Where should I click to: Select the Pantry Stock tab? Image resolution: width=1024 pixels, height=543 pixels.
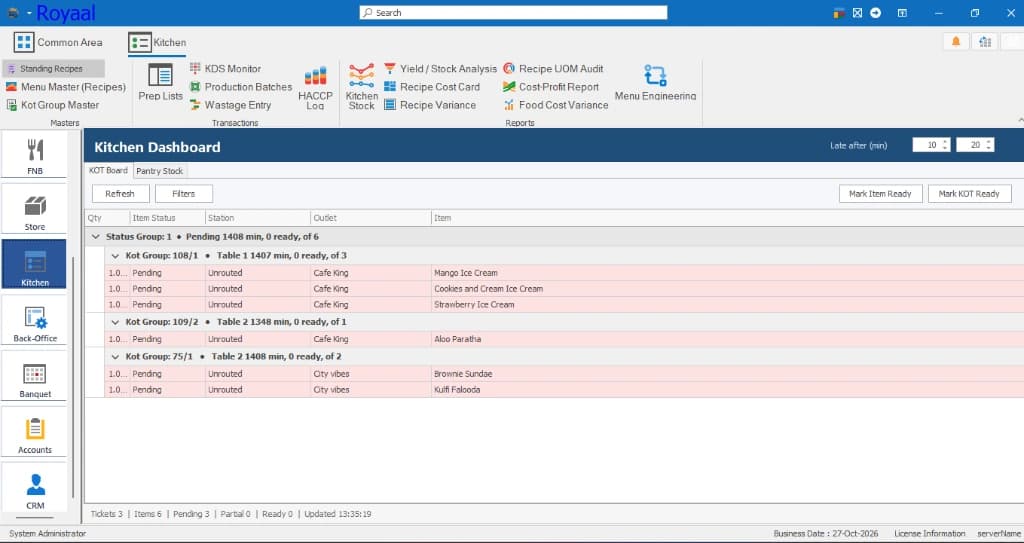point(160,171)
